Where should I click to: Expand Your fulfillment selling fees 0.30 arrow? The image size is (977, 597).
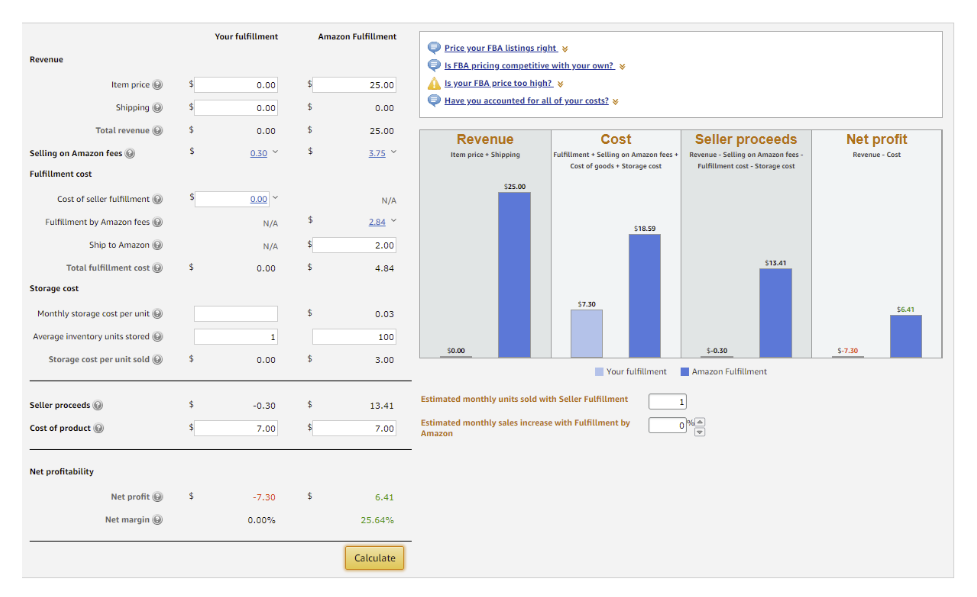point(275,152)
